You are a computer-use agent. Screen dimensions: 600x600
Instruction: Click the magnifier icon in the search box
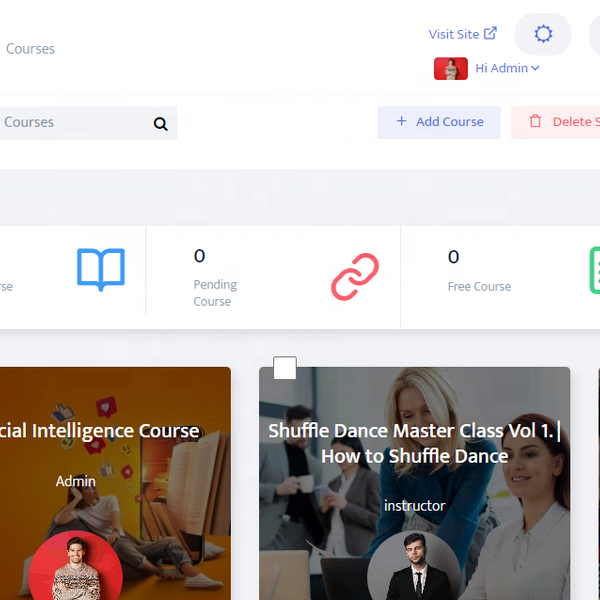160,124
